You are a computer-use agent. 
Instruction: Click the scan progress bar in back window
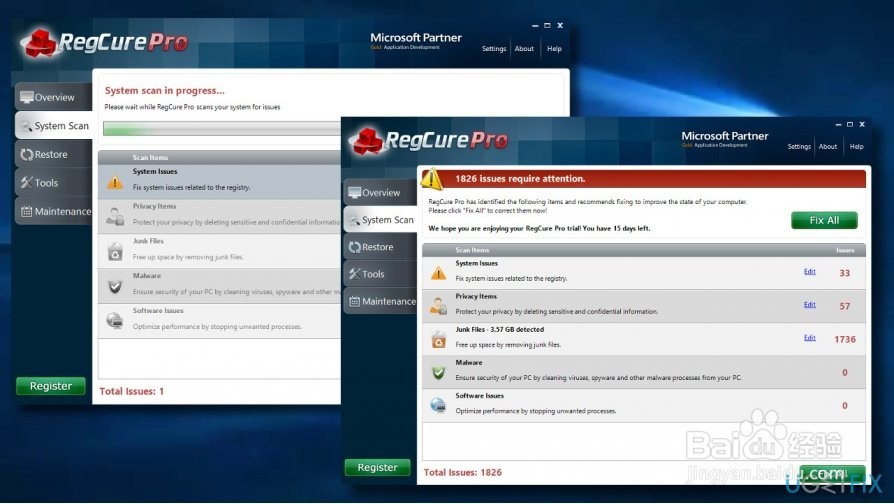point(222,128)
